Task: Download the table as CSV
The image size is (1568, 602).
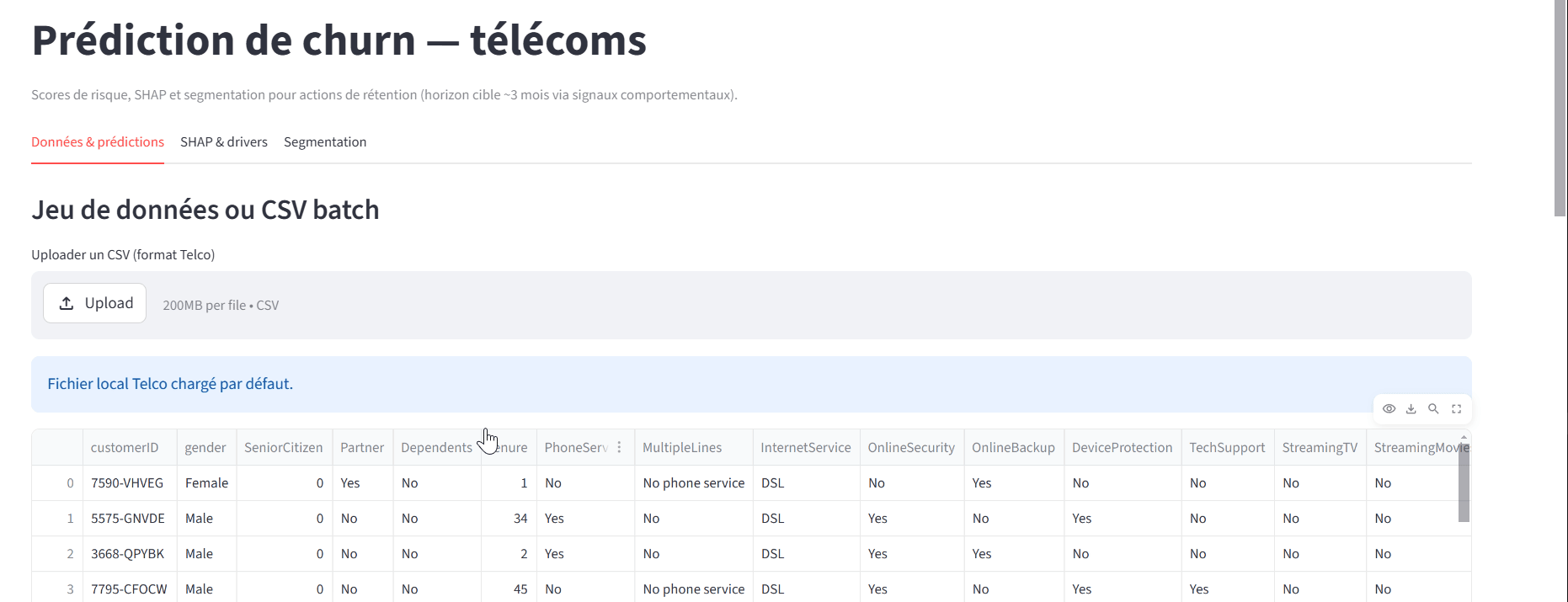Action: point(1411,409)
